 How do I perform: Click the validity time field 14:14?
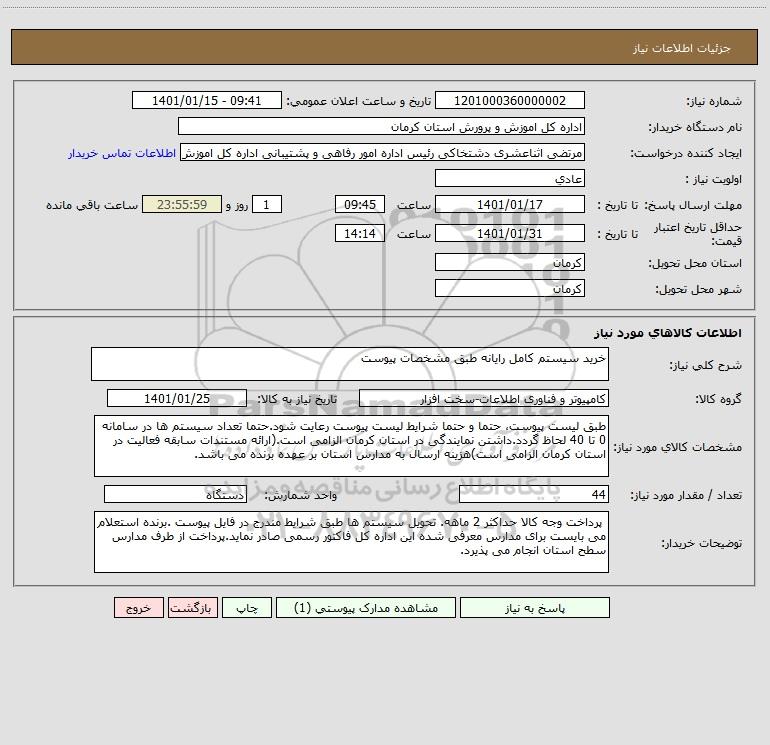(x=359, y=233)
